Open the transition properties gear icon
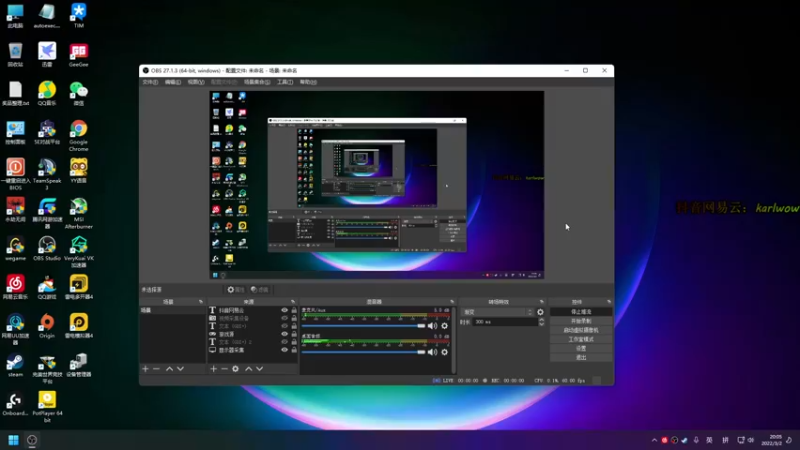The height and width of the screenshot is (450, 800). (x=540, y=312)
